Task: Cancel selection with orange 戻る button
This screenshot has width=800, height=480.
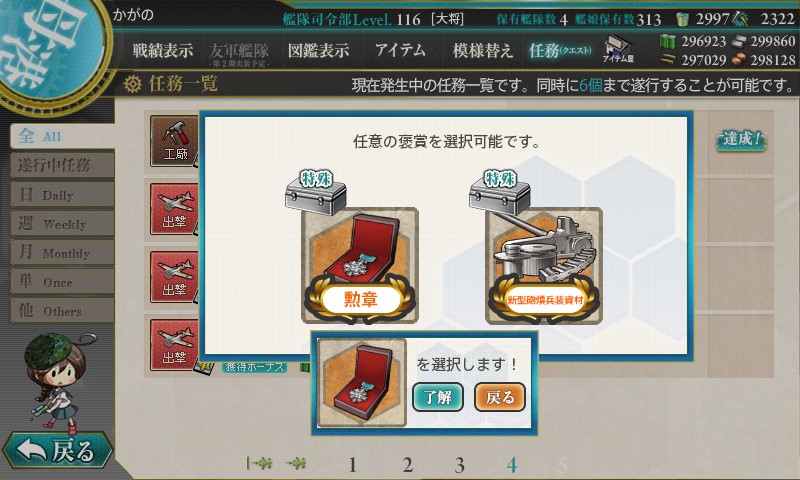Action: point(499,397)
